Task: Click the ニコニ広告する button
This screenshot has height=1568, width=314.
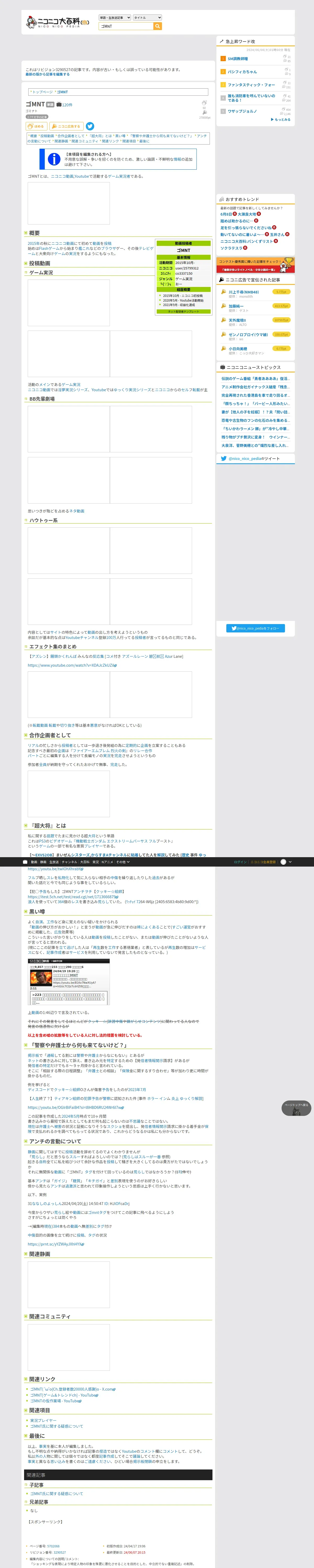Action: pos(66,126)
